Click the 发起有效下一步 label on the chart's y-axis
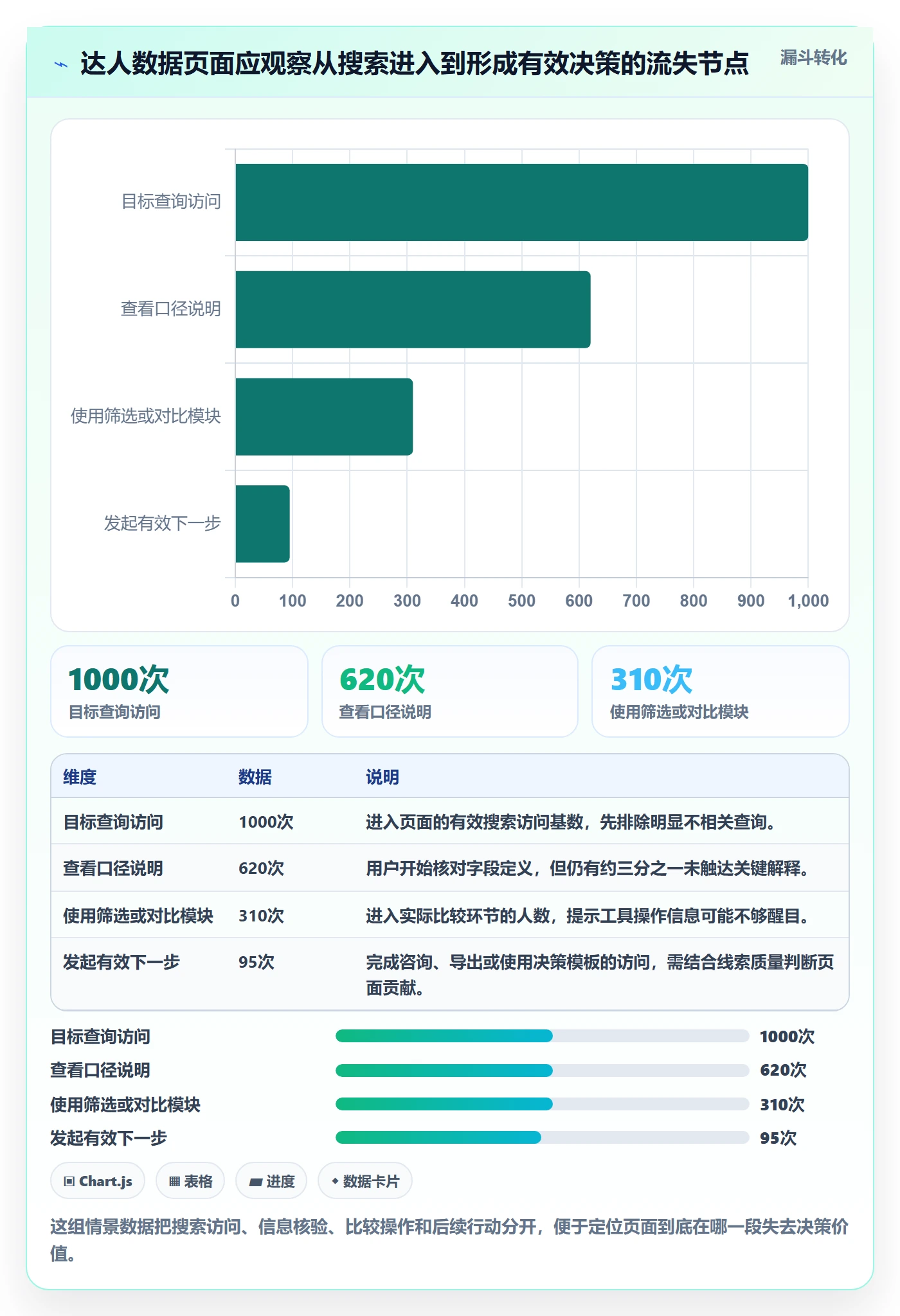This screenshot has height=1316, width=900. [163, 523]
